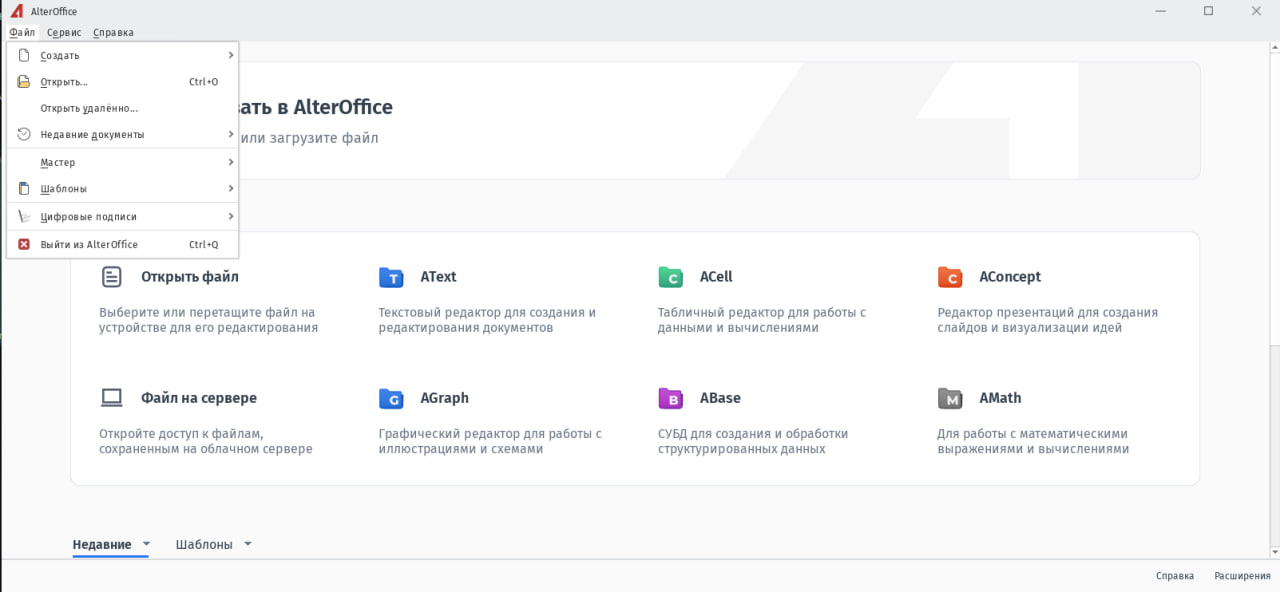Click the Файл на сервере laptop icon

coord(111,398)
